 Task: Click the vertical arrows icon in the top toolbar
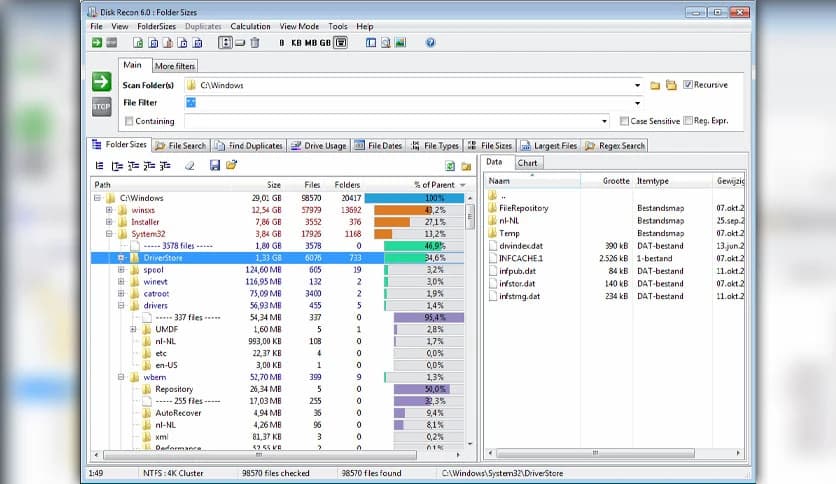(225, 43)
